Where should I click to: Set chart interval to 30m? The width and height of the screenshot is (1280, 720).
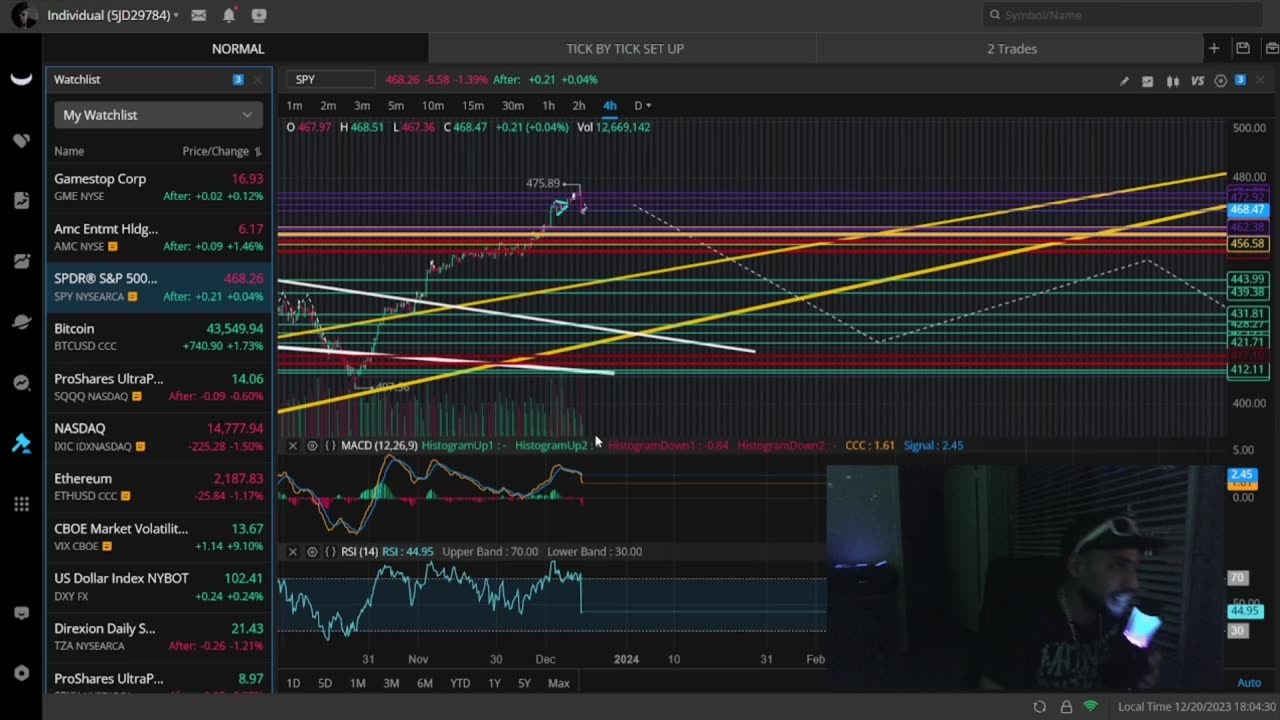[513, 106]
